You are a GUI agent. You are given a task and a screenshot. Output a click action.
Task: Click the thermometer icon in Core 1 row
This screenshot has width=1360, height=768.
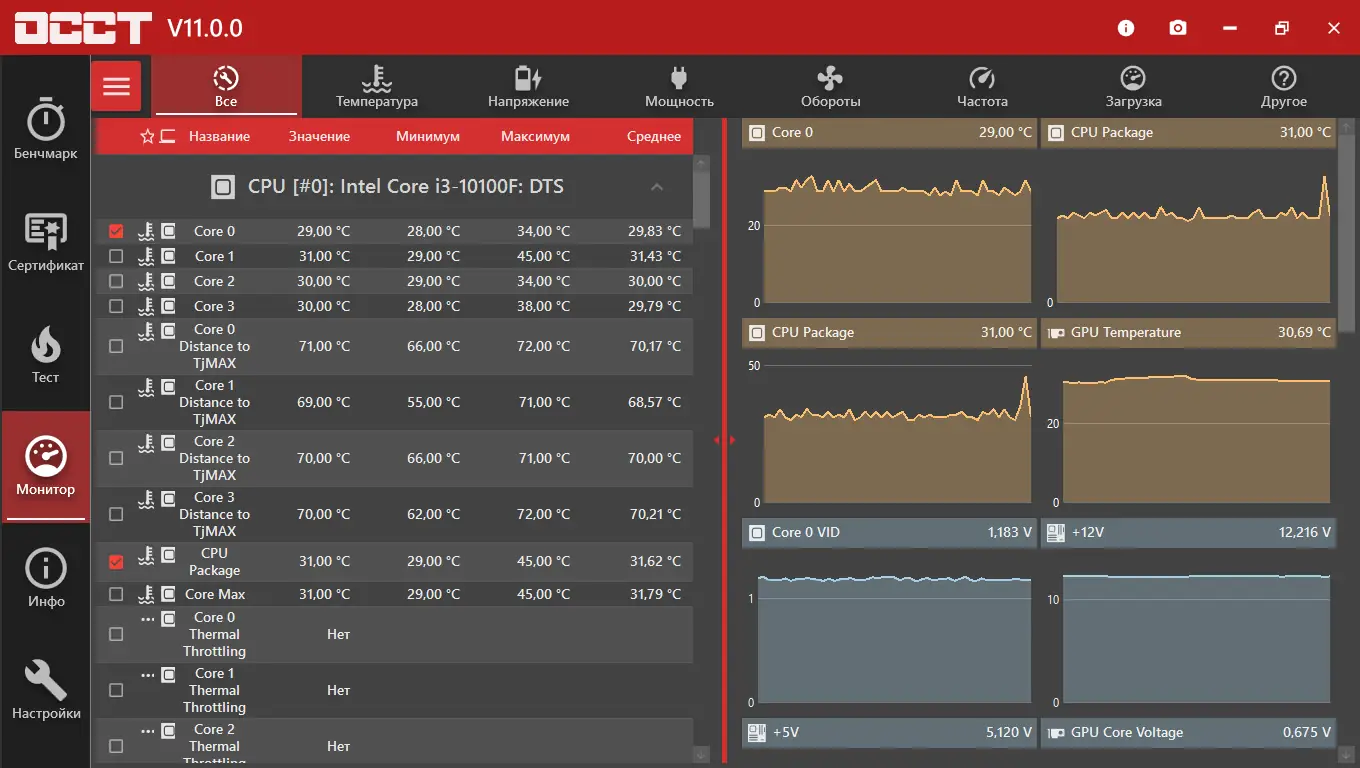tap(146, 256)
